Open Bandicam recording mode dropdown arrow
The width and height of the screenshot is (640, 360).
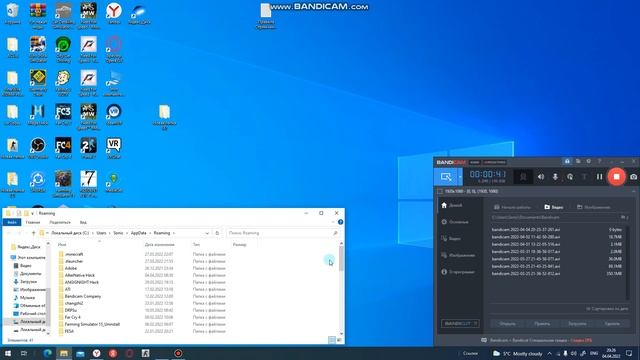460,177
